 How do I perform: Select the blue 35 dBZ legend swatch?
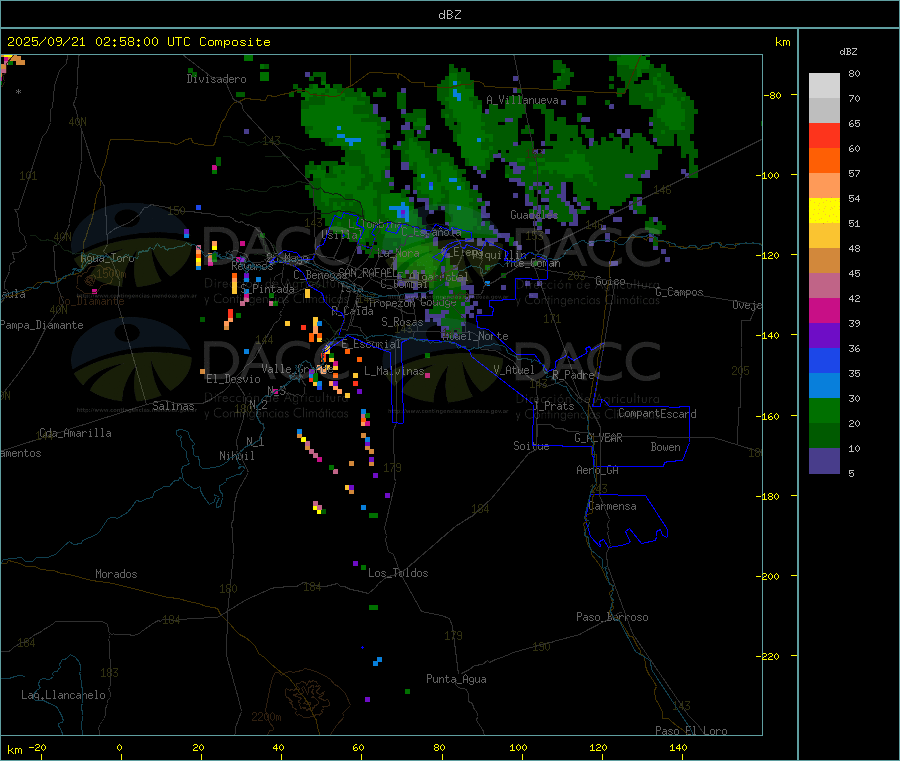pyautogui.click(x=824, y=360)
